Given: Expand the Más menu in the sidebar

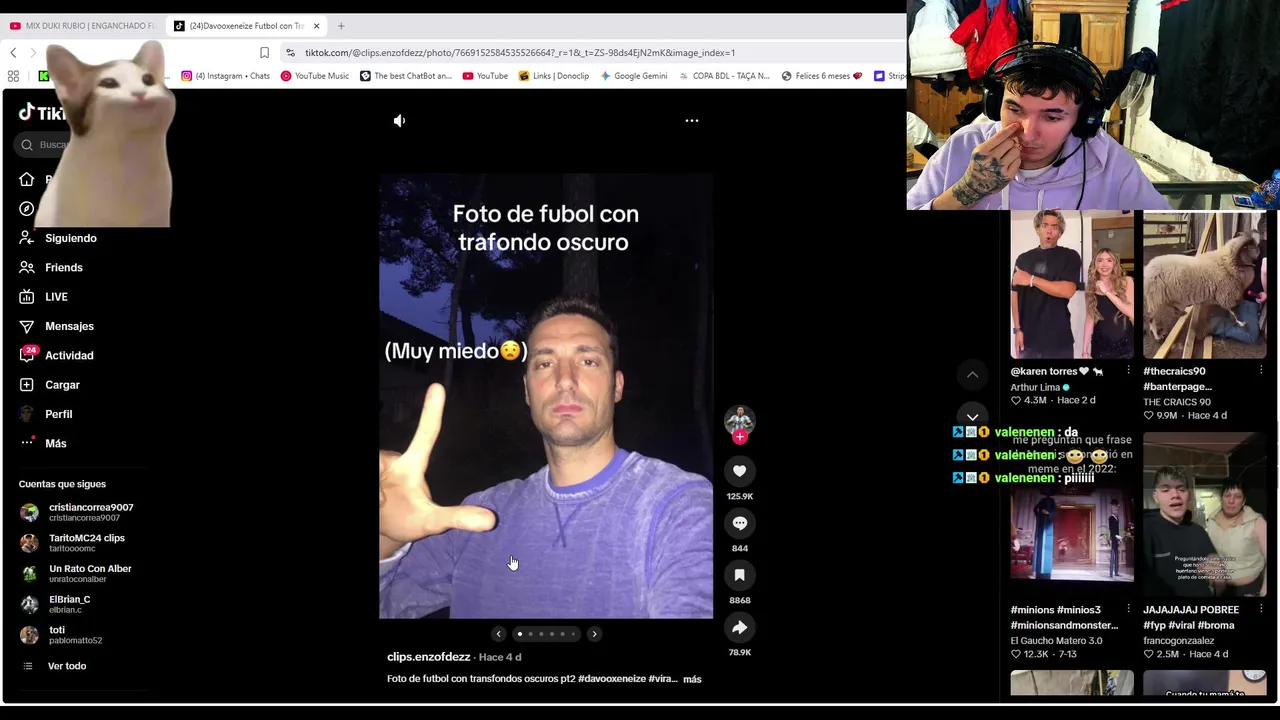Looking at the screenshot, I should [x=55, y=444].
